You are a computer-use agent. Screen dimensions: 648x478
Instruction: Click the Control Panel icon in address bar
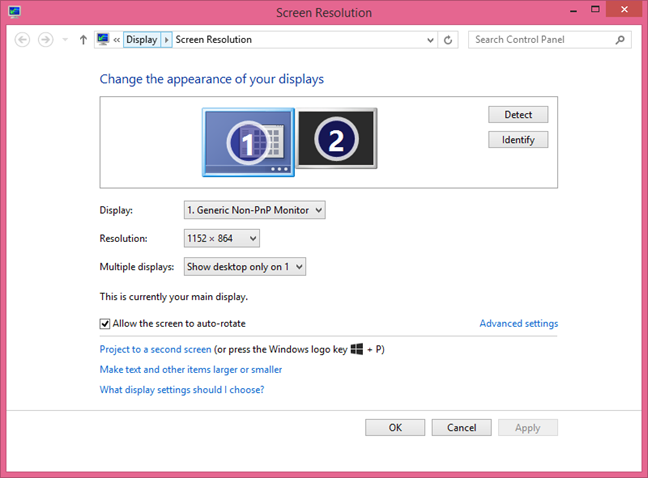pos(103,39)
